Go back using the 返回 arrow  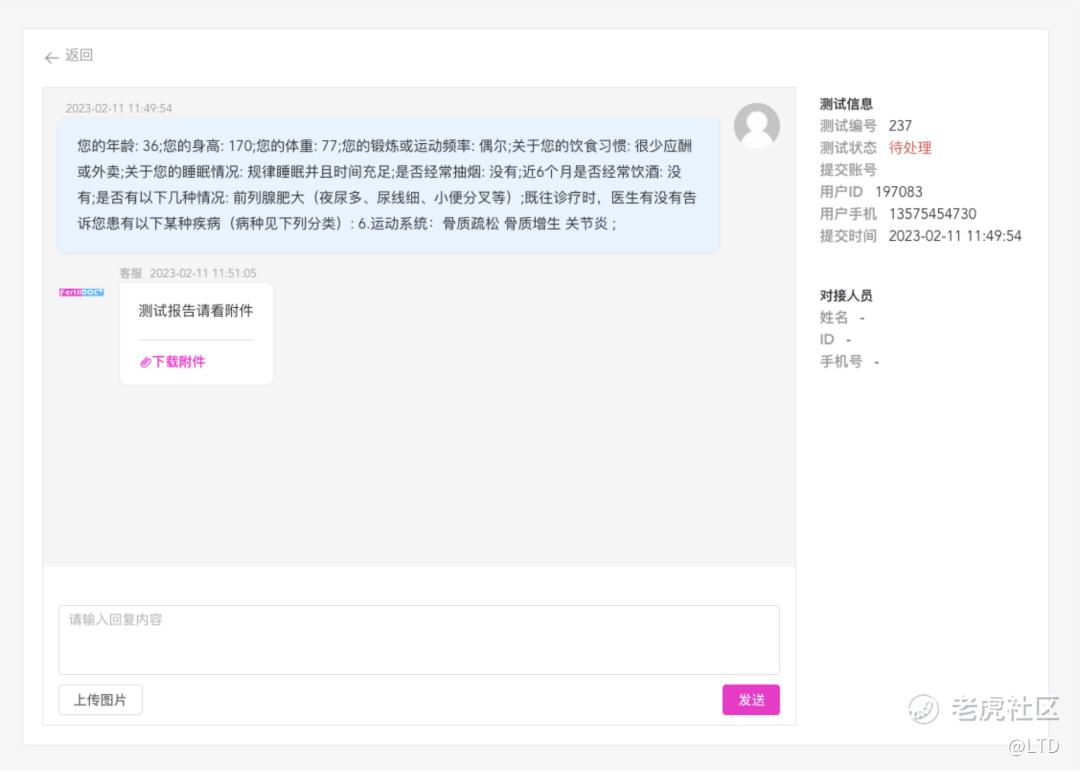52,58
